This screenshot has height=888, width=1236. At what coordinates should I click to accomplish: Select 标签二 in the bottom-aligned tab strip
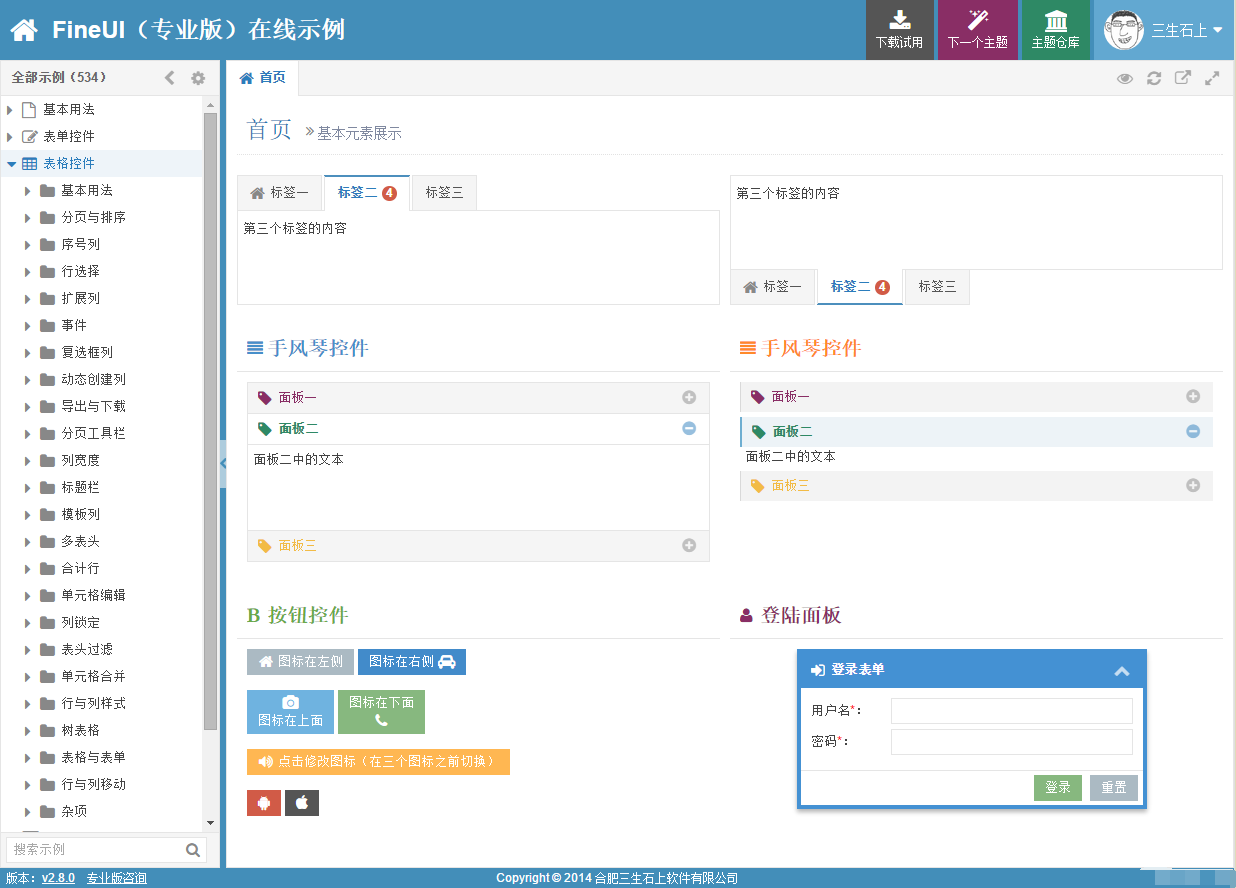[860, 287]
